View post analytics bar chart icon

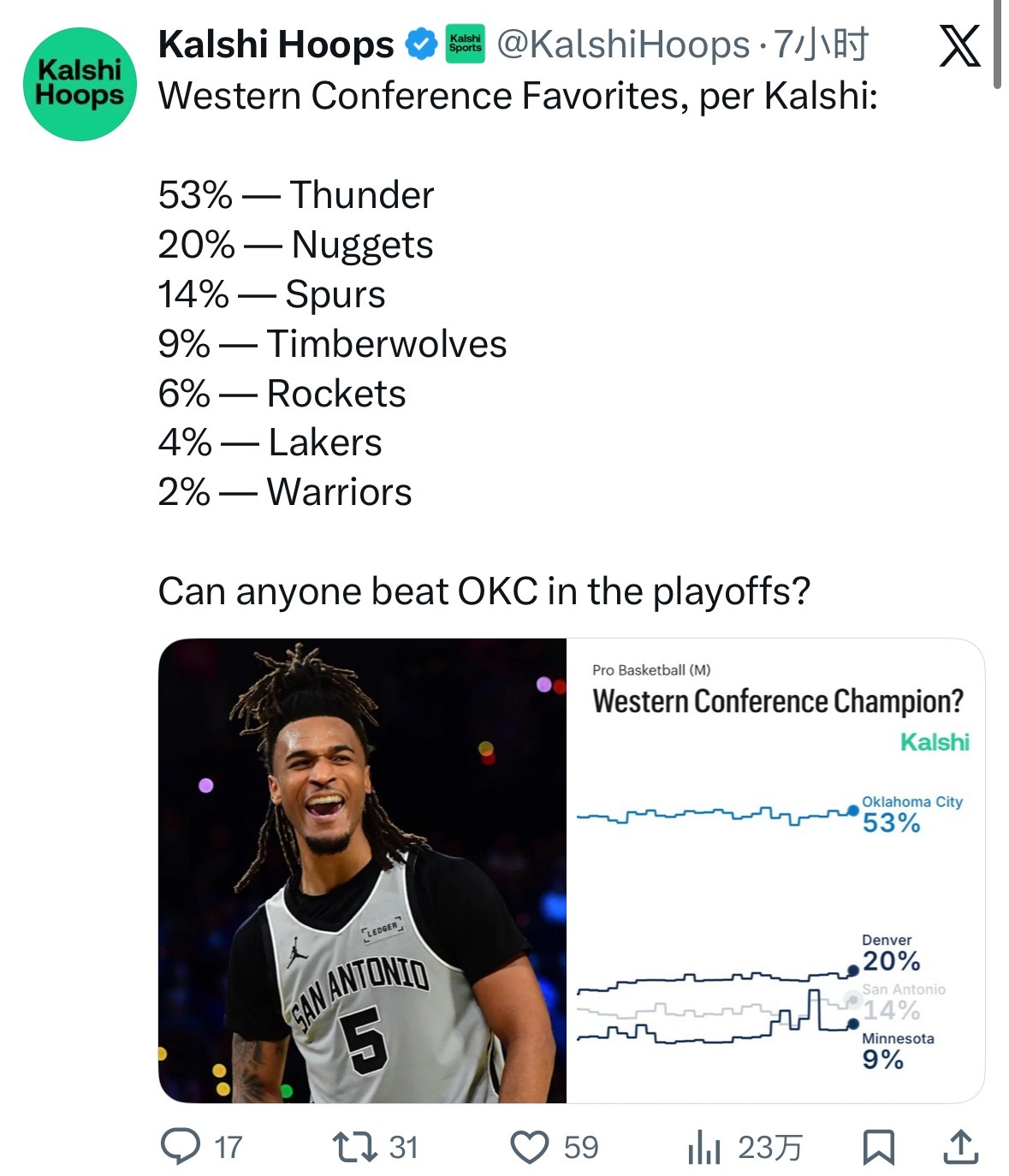[x=703, y=1147]
